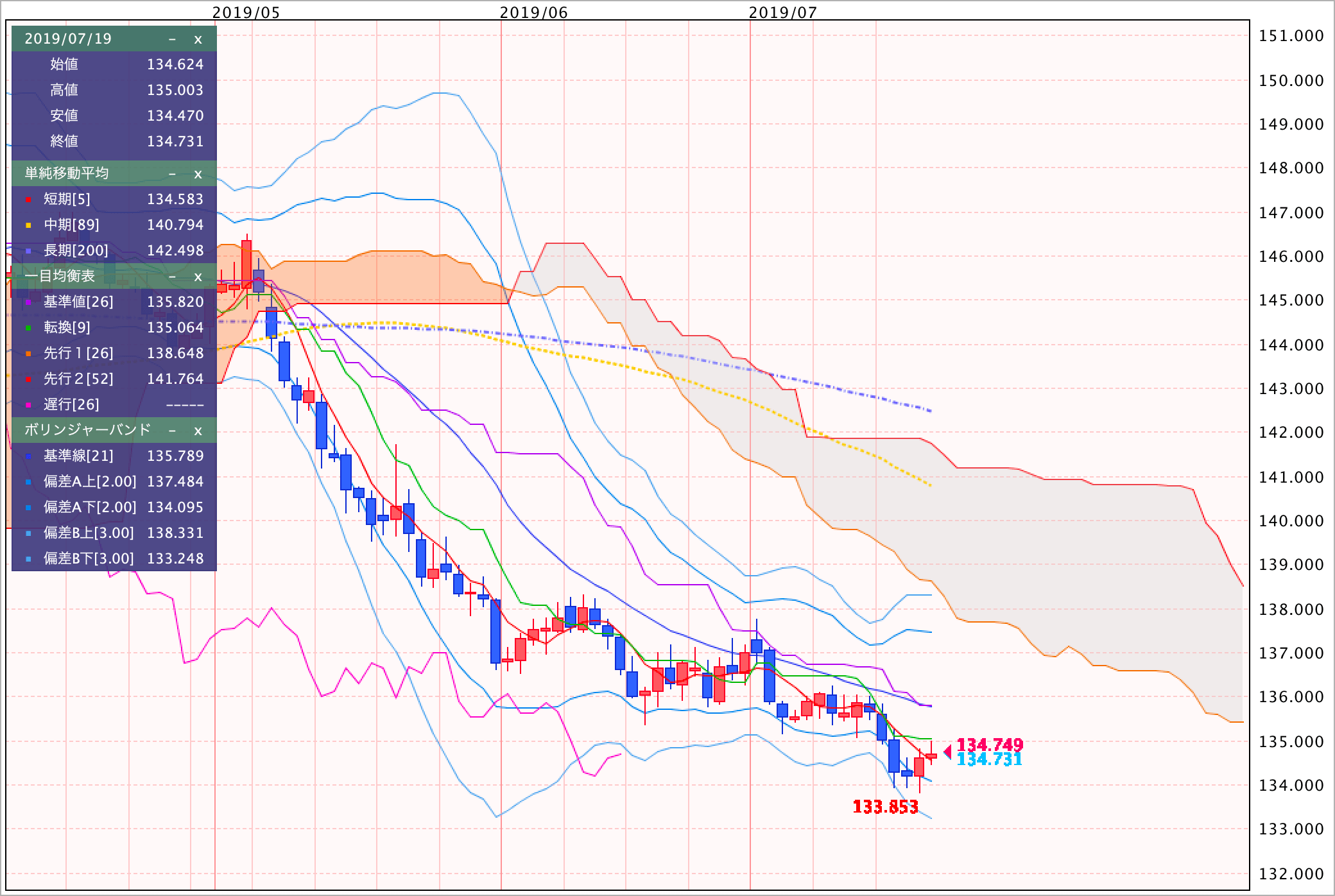The width and height of the screenshot is (1335, 896).
Task: Click the 133.853 low price label
Action: (x=886, y=807)
